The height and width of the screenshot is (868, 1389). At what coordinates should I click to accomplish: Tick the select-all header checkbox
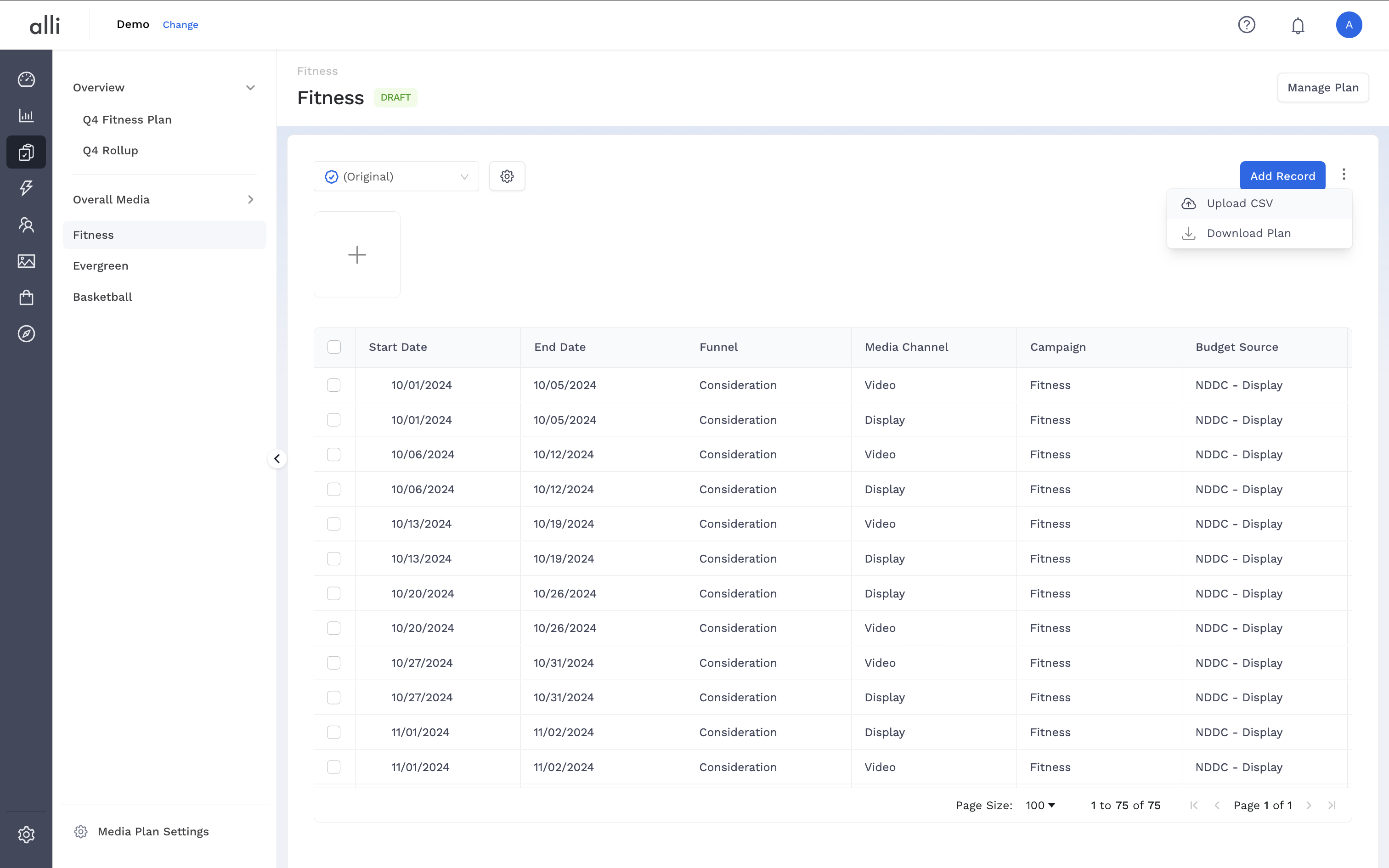334,347
